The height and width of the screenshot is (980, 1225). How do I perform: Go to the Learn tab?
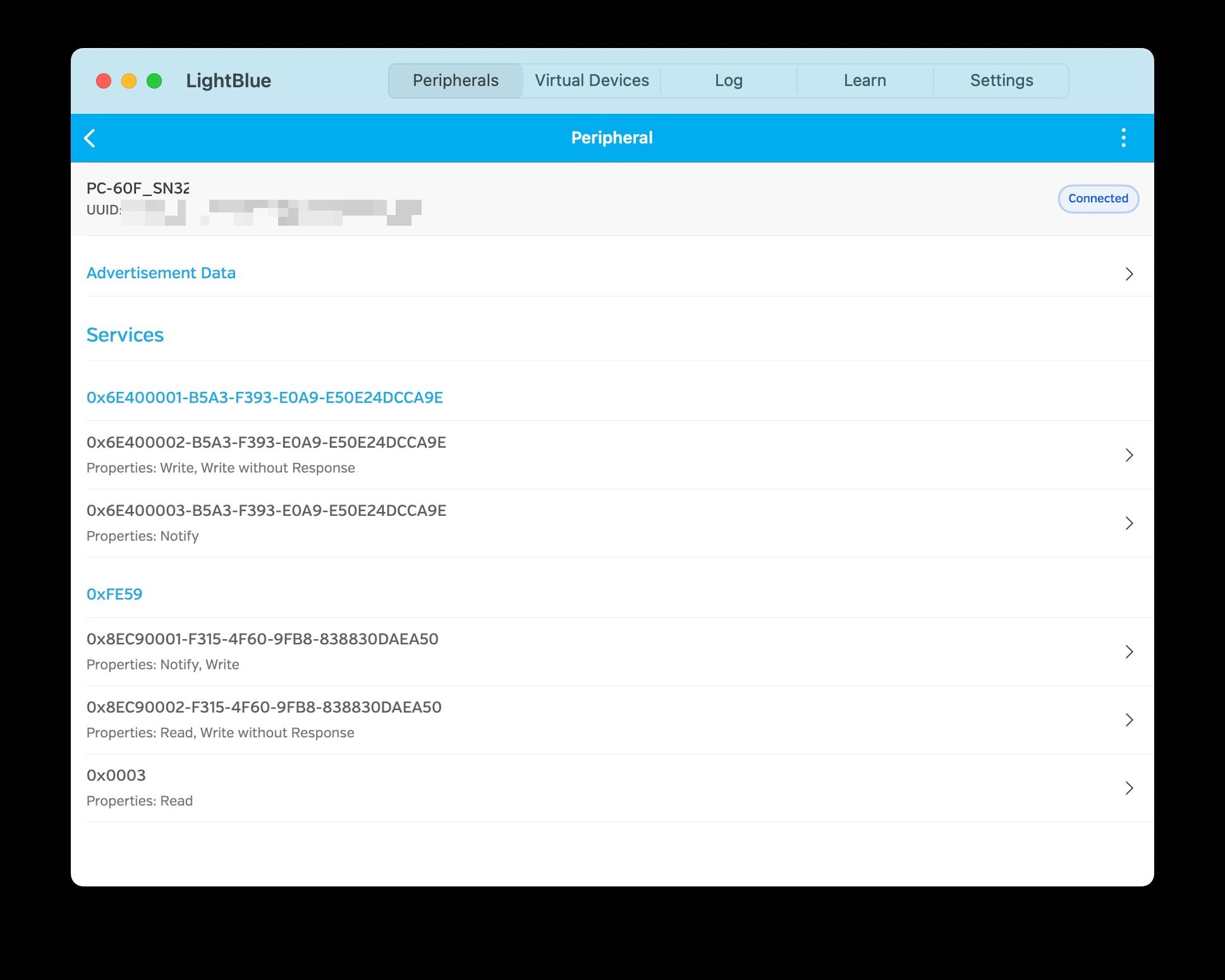tap(864, 80)
